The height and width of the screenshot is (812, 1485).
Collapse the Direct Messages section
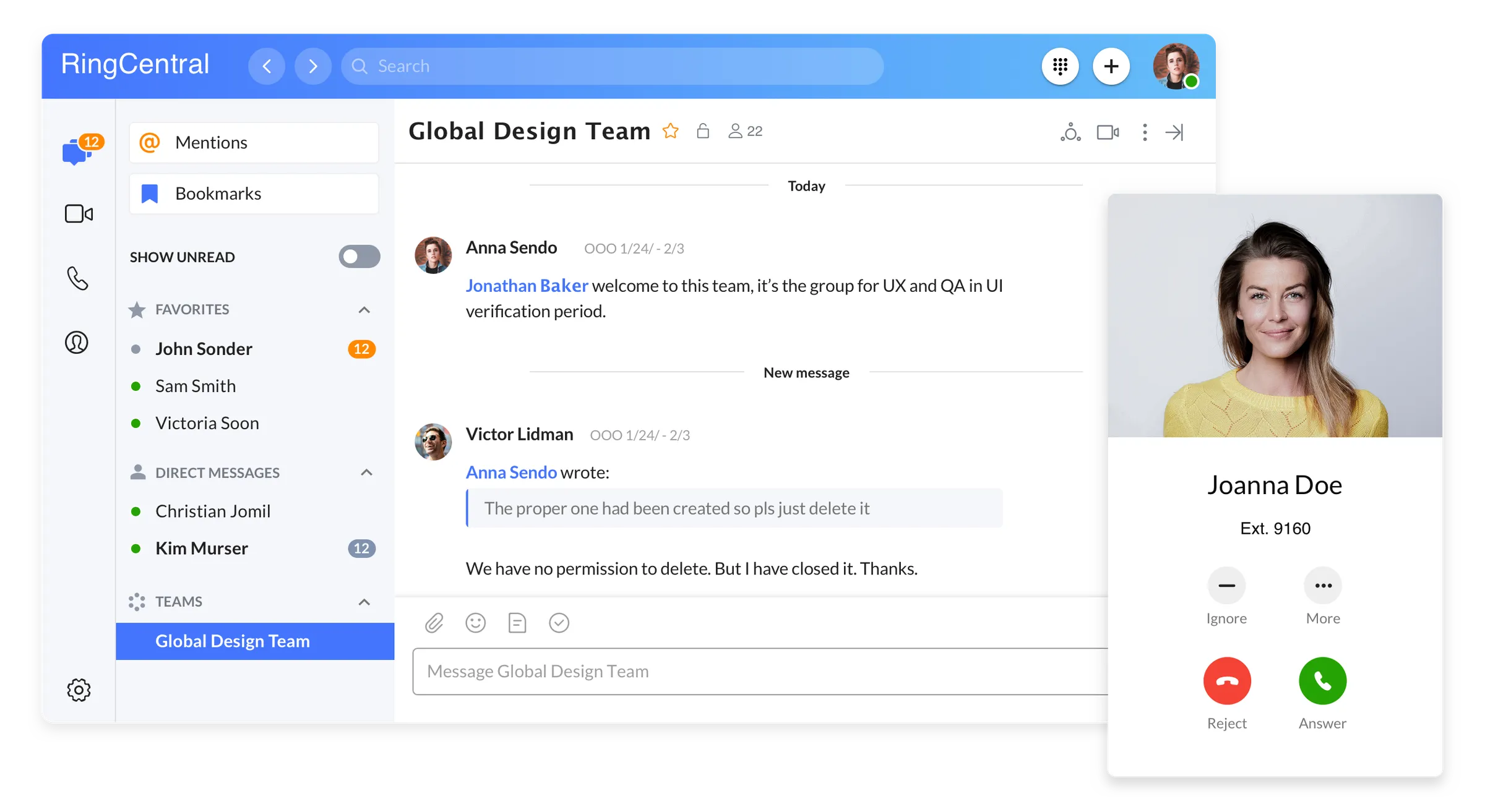tap(366, 472)
